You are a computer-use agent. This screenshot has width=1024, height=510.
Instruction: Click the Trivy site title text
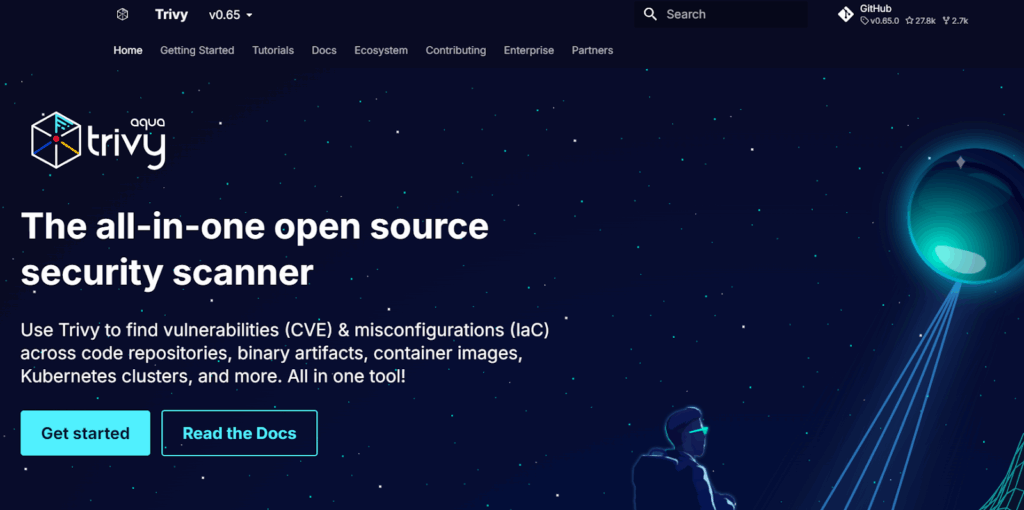[171, 15]
